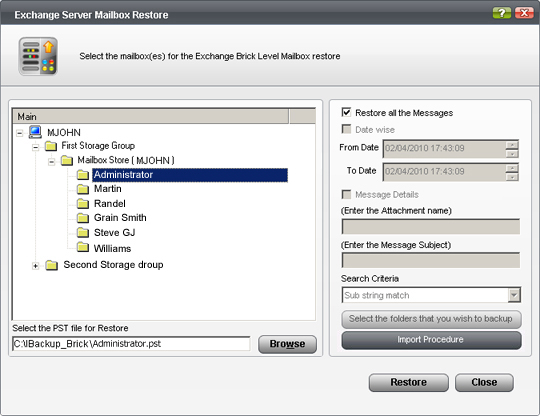This screenshot has height=416, width=540.
Task: Select the MJOHN server node label
Action: click(x=64, y=133)
